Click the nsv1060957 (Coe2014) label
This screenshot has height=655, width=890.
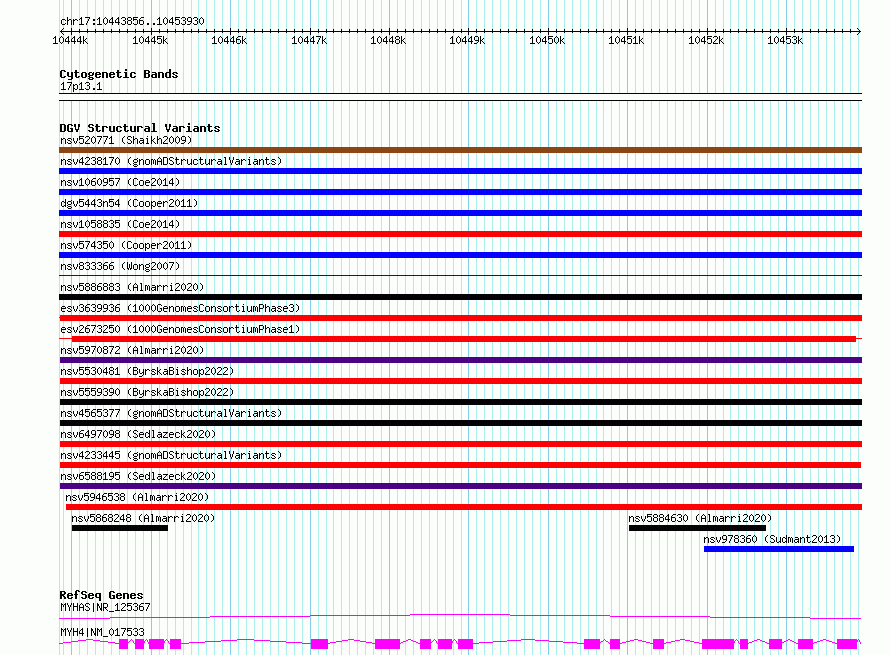120,182
